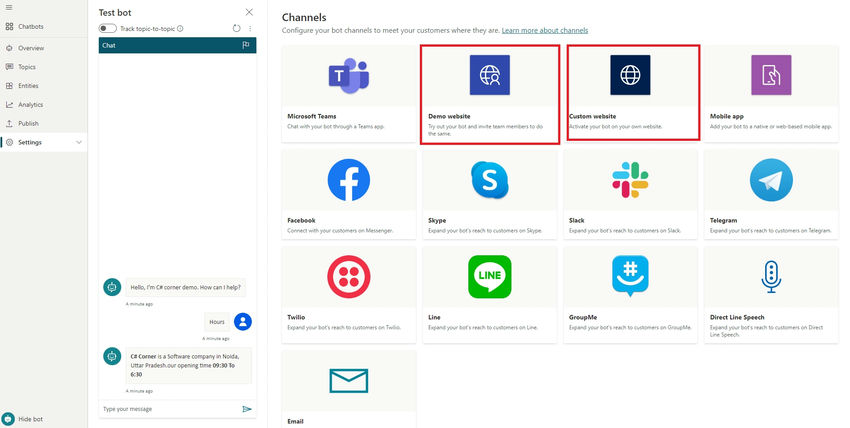Go to Publish page
The height and width of the screenshot is (428, 850).
[x=28, y=124]
